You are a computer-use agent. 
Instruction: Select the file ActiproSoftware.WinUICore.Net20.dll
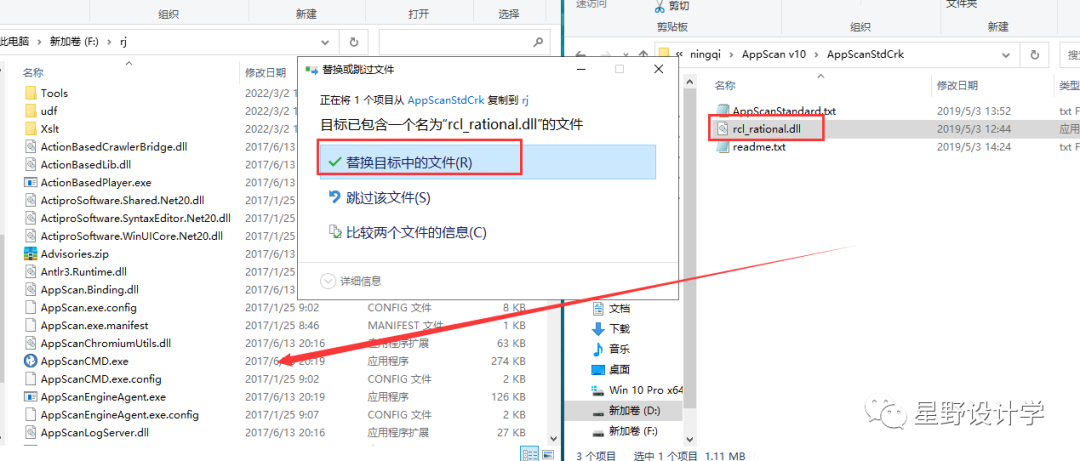click(132, 236)
